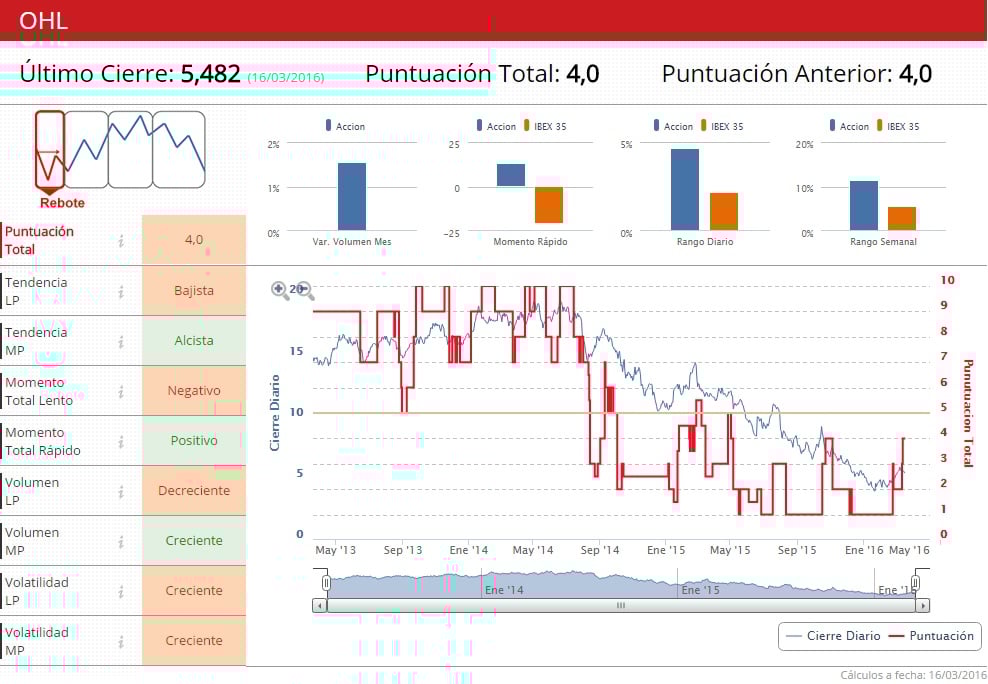Viewport: 988px width, 684px height.
Task: Click the Puntuación Anterior 4,0 heading
Action: click(797, 74)
